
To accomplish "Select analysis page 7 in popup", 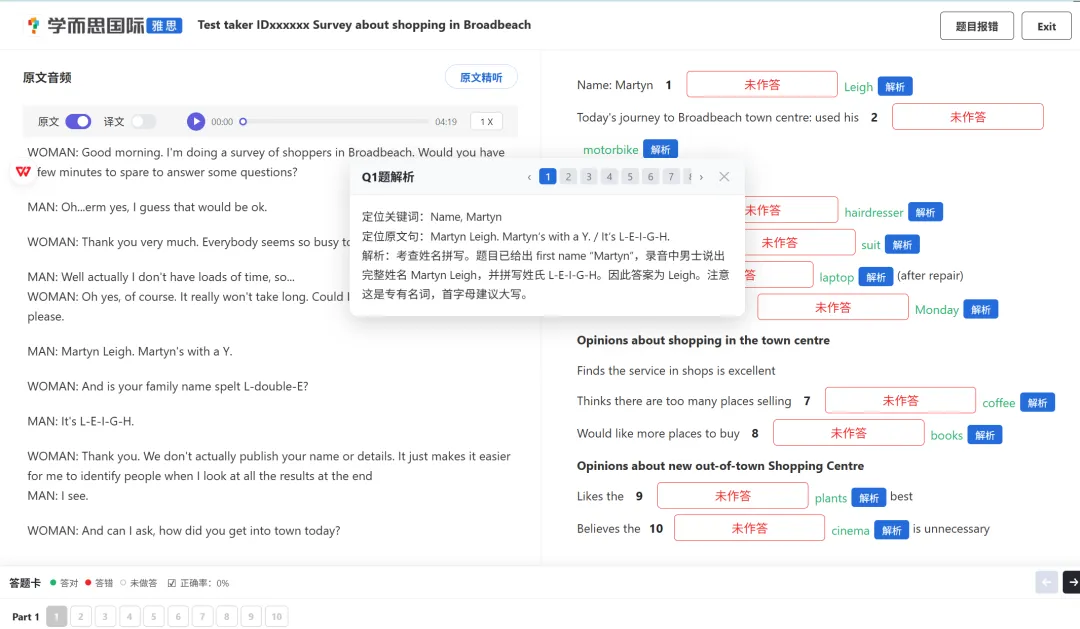I will coord(671,176).
